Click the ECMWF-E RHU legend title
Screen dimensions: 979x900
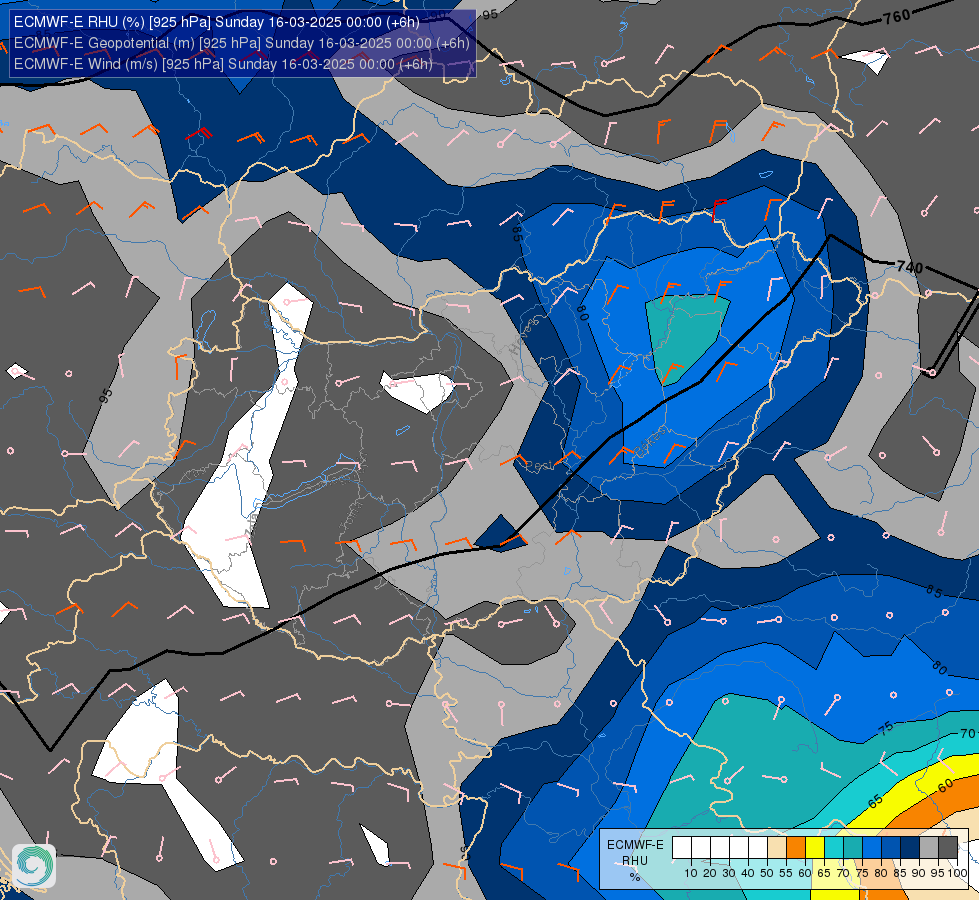click(635, 853)
